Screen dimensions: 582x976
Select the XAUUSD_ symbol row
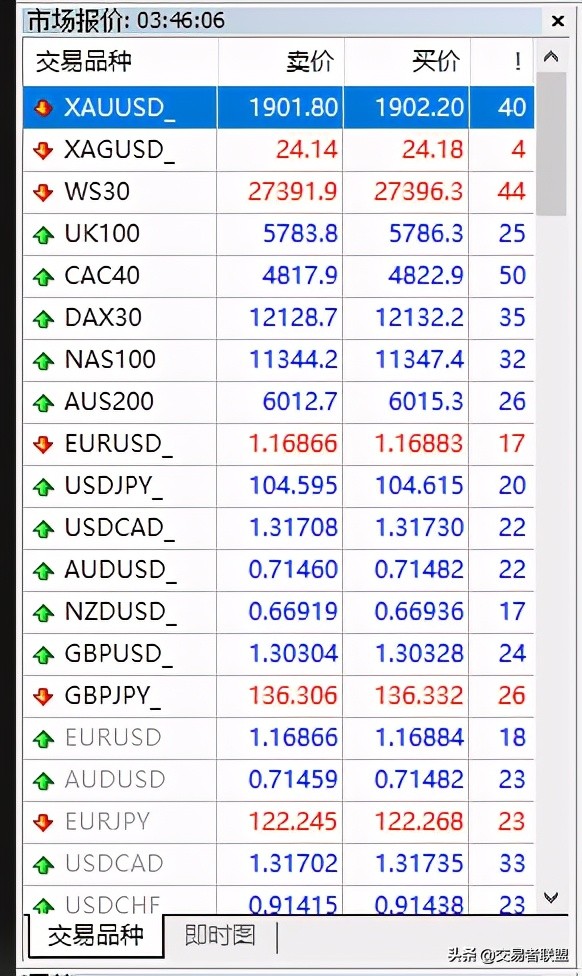pyautogui.click(x=279, y=108)
